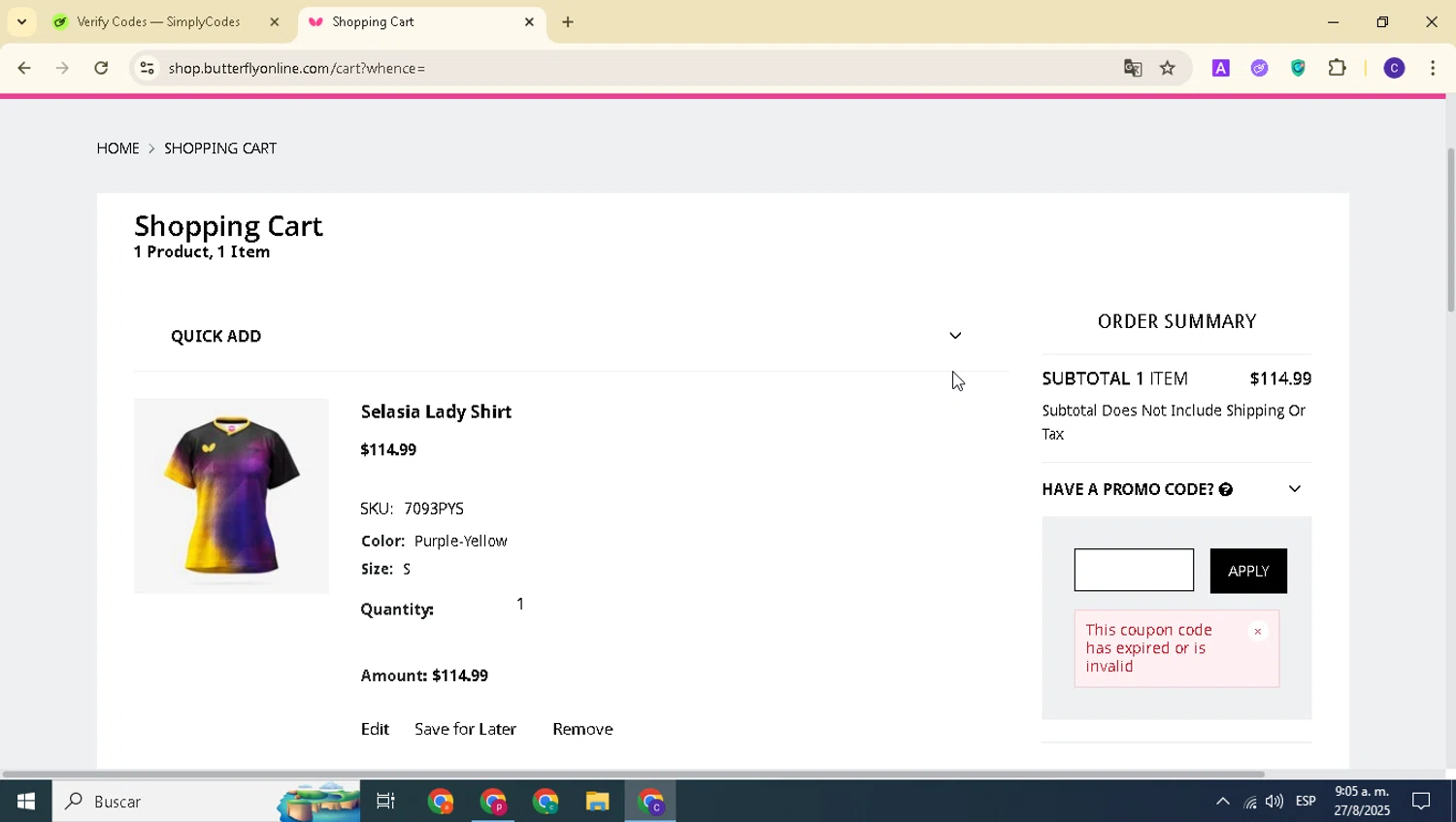The width and height of the screenshot is (1456, 822).
Task: Click the horizontal page scrollbar
Action: 633,774
